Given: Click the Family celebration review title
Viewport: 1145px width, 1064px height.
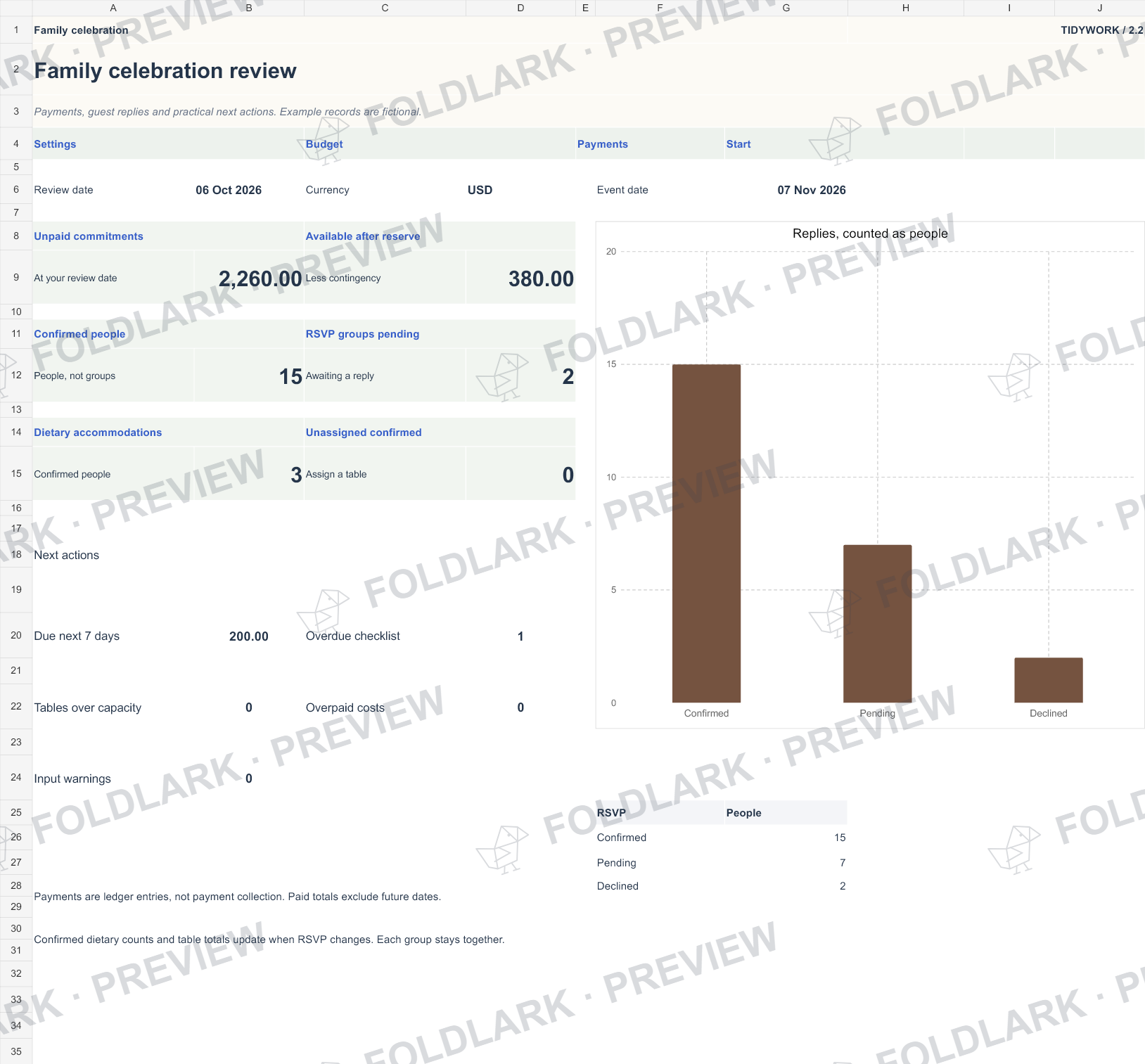Looking at the screenshot, I should [x=165, y=71].
